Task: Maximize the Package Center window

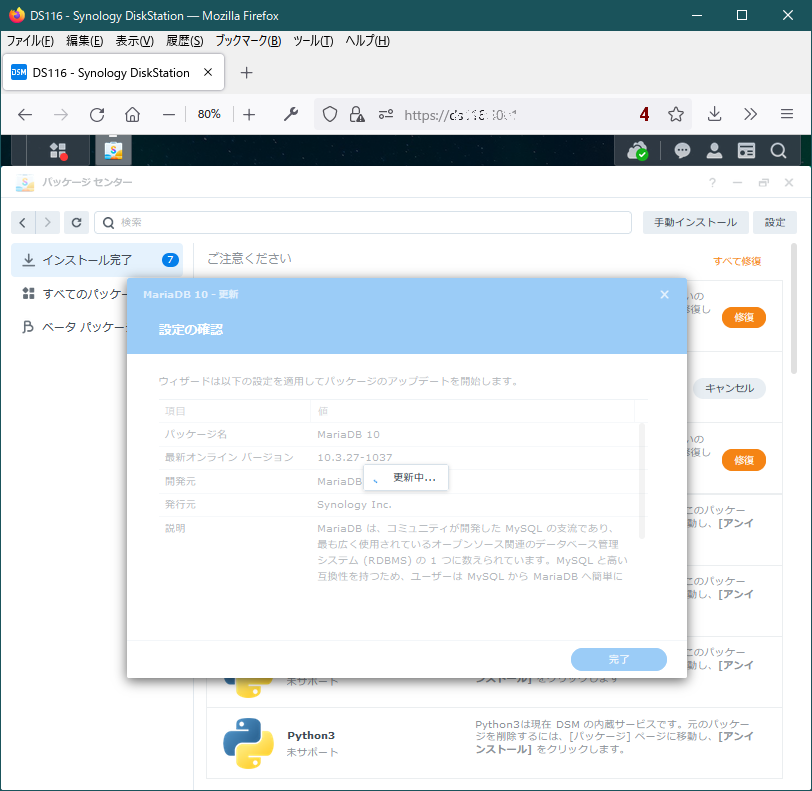Action: [763, 182]
